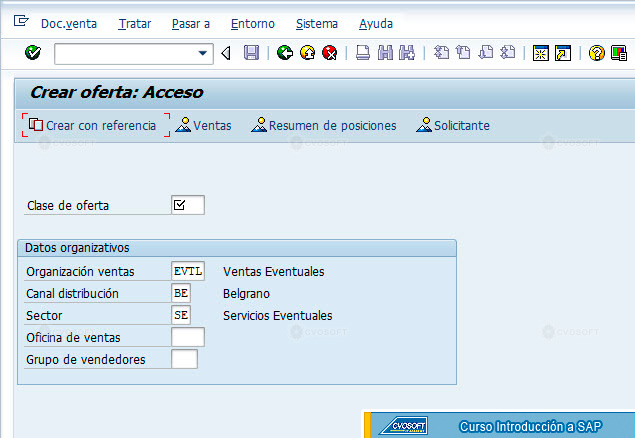Screen dimensions: 635x438
Task: Click the Solicitante button
Action: 453,125
